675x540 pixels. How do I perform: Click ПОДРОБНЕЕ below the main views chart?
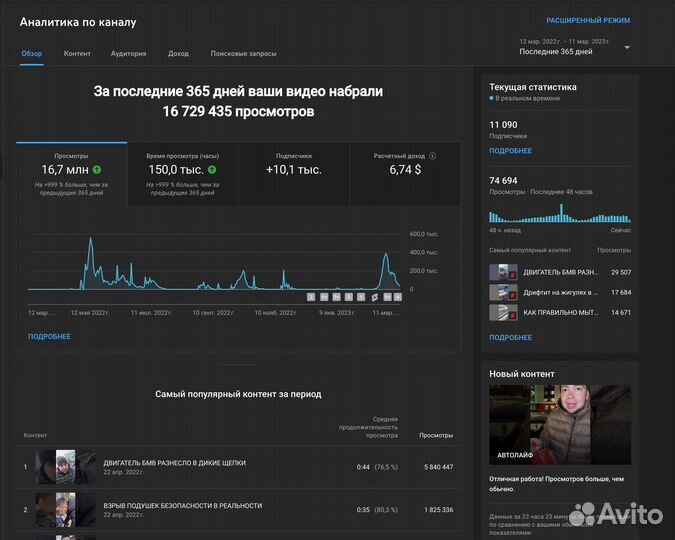pyautogui.click(x=50, y=336)
